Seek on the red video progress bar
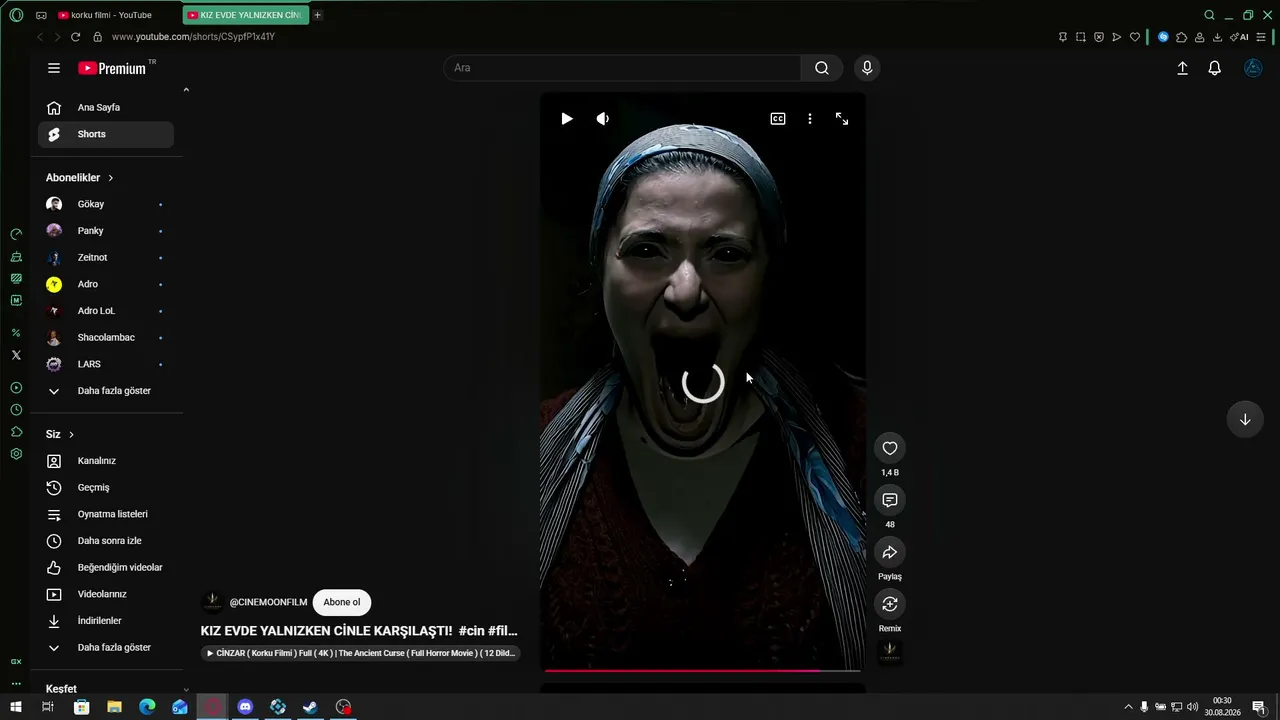The width and height of the screenshot is (1280, 720). pyautogui.click(x=703, y=670)
